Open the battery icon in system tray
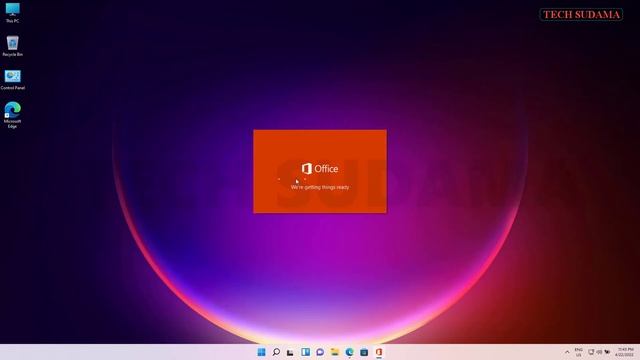Viewport: 640px width, 360px height. pyautogui.click(x=607, y=352)
